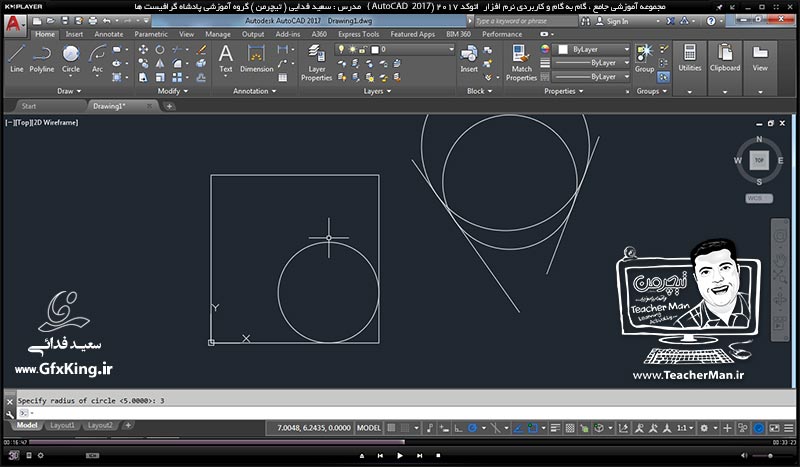Activate the Rotate tool in Modify panel
The height and width of the screenshot is (467, 800).
[160, 50]
